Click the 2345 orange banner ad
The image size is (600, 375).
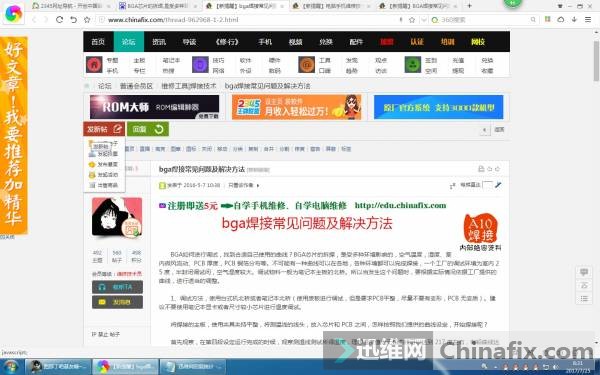[x=297, y=107]
